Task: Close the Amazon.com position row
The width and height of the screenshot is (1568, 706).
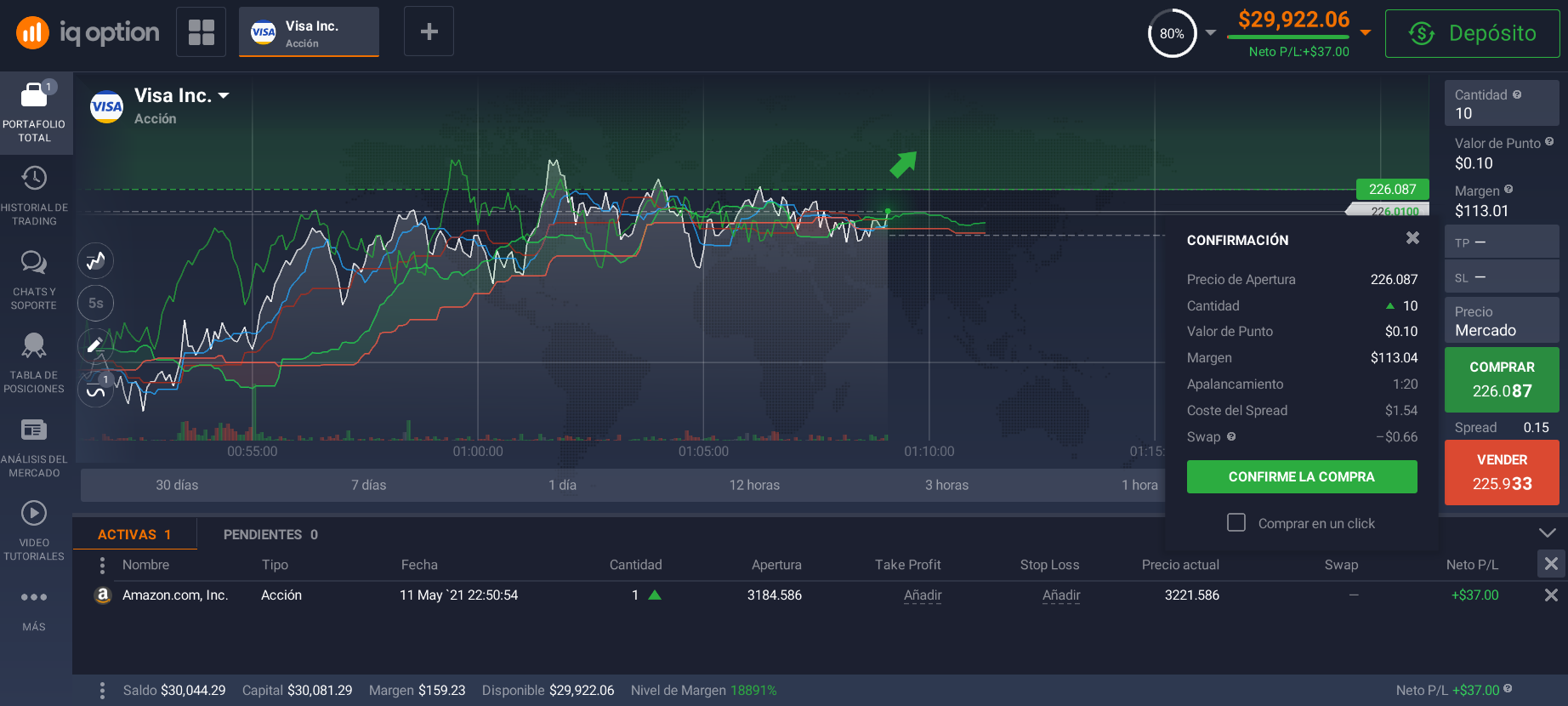Action: pos(1551,595)
